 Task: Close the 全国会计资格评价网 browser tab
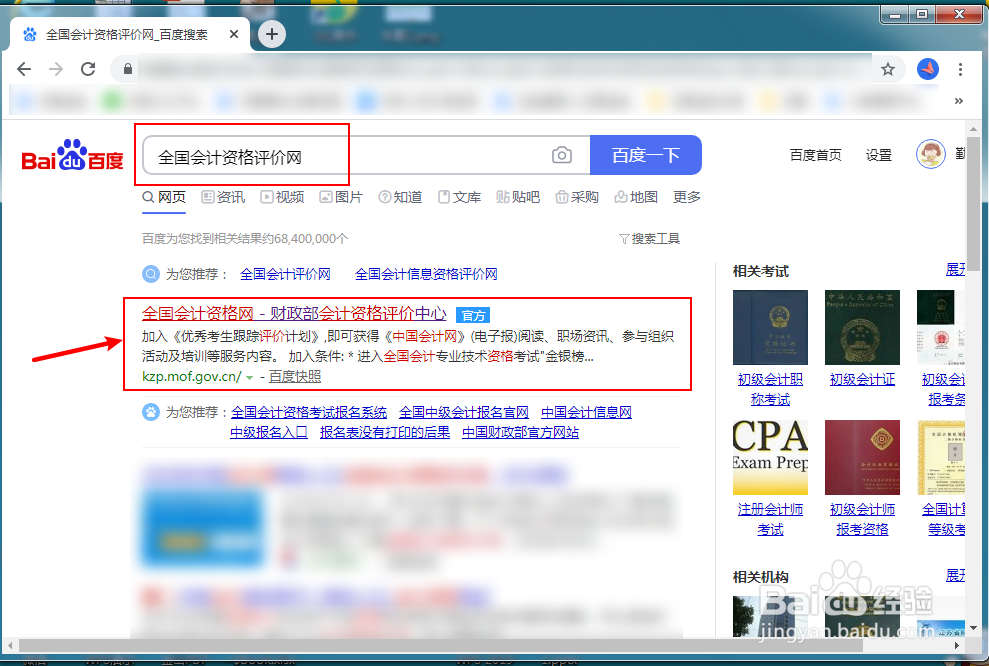click(x=233, y=34)
